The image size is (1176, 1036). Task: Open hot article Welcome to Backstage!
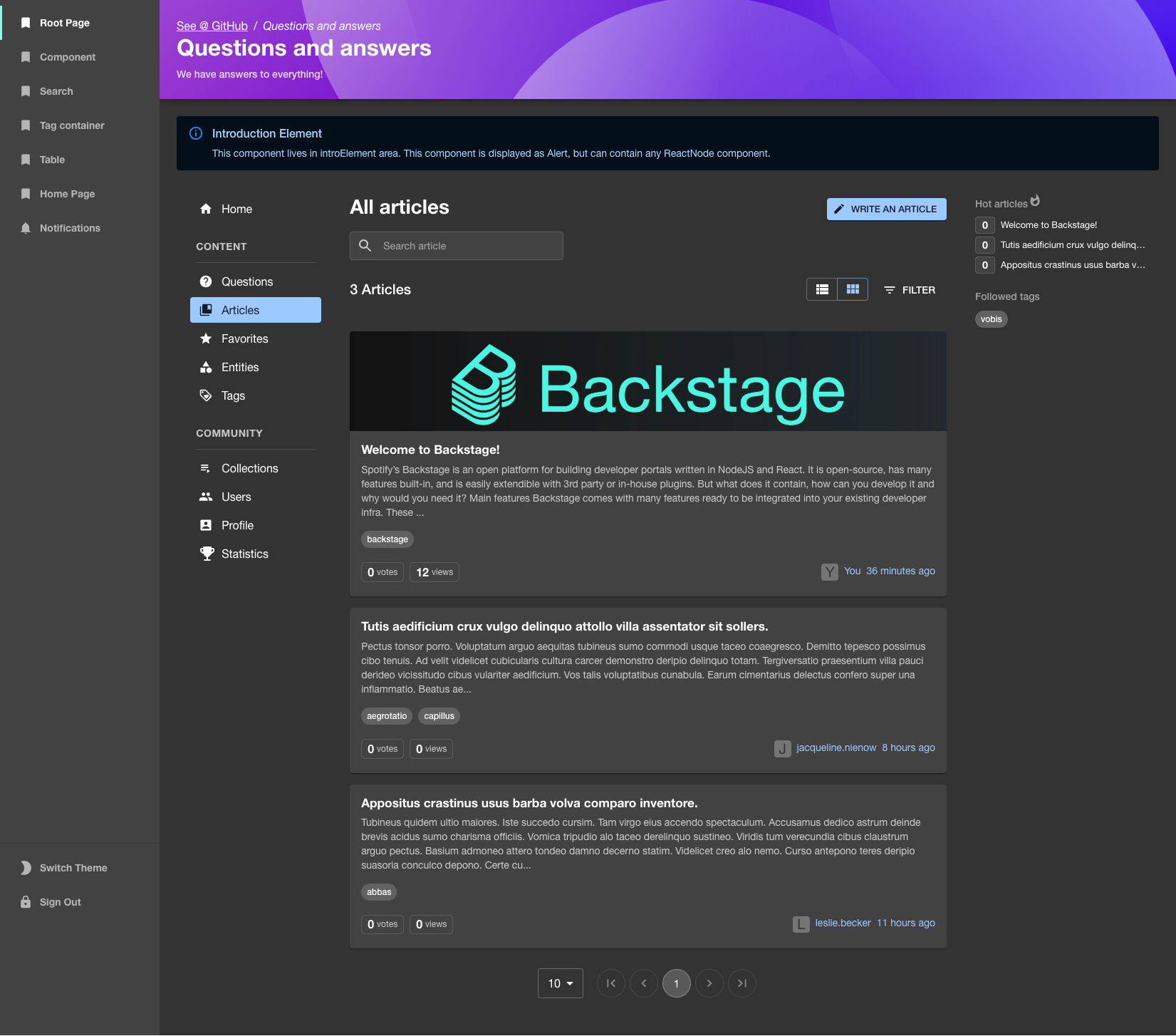click(1048, 225)
